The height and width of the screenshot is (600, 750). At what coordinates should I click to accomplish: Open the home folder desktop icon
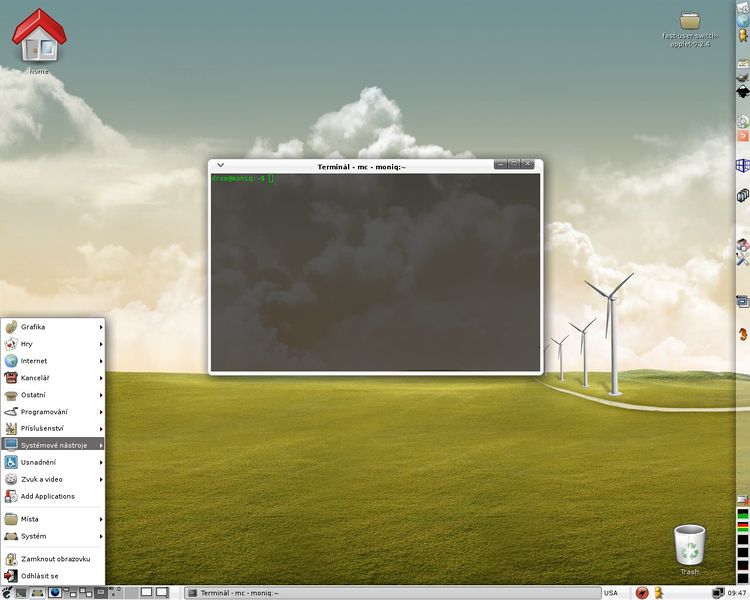point(38,40)
